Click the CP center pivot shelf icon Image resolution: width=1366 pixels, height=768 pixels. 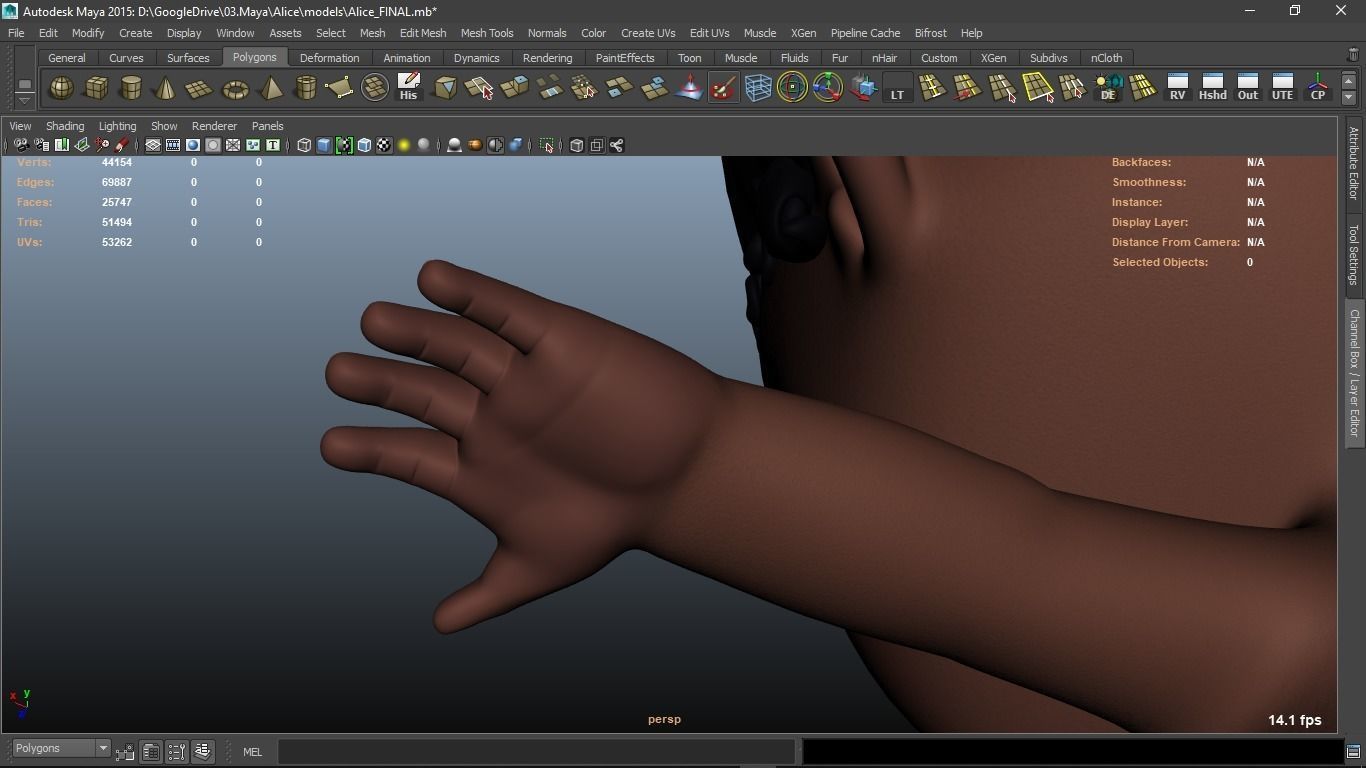point(1317,88)
